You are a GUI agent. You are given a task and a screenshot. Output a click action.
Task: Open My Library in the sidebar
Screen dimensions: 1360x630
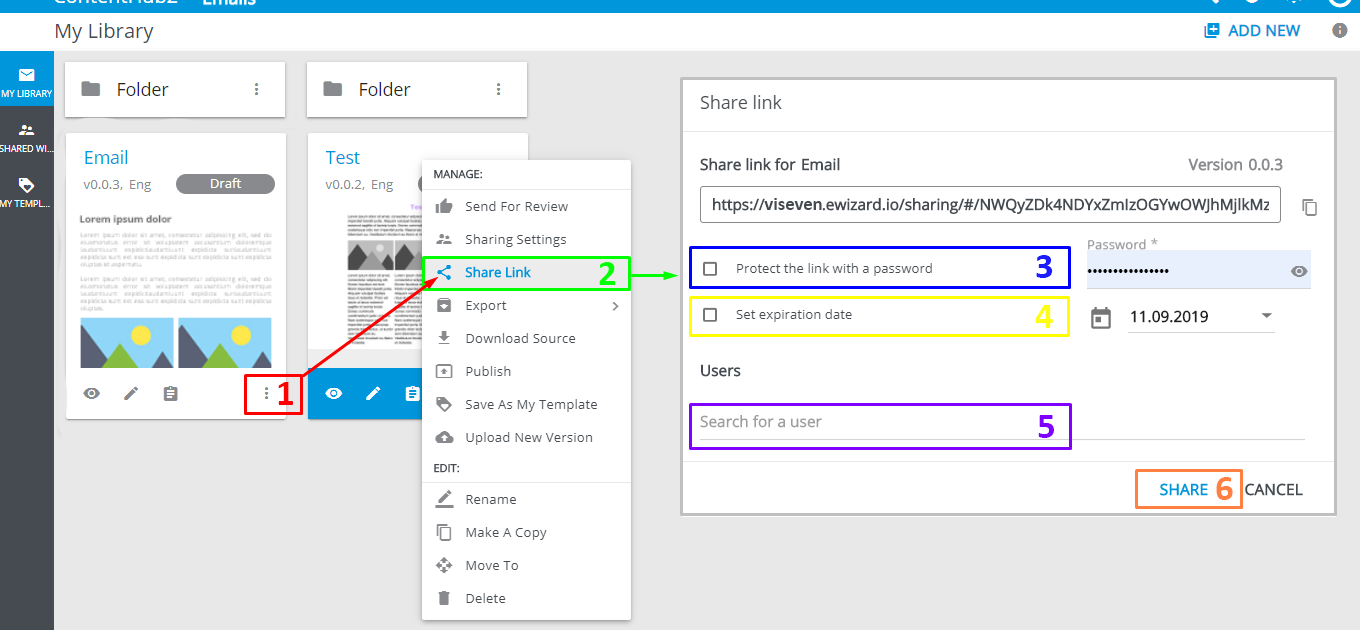[x=26, y=83]
